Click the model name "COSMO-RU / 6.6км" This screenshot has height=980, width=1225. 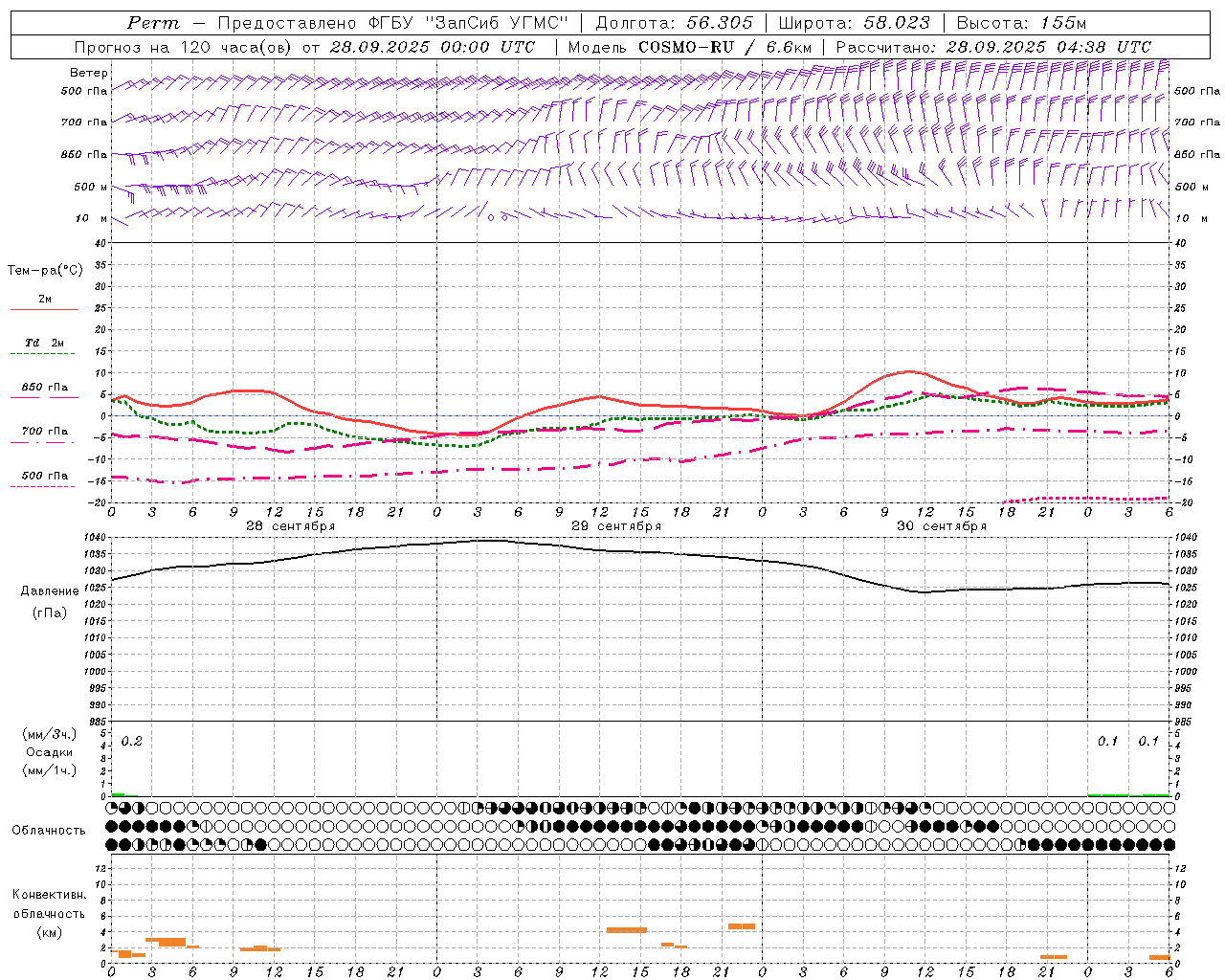coord(725,47)
